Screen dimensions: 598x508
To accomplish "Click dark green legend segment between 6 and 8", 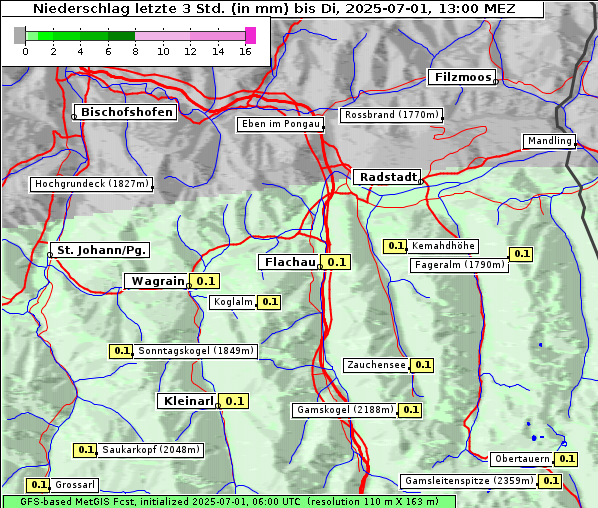I will [x=122, y=36].
